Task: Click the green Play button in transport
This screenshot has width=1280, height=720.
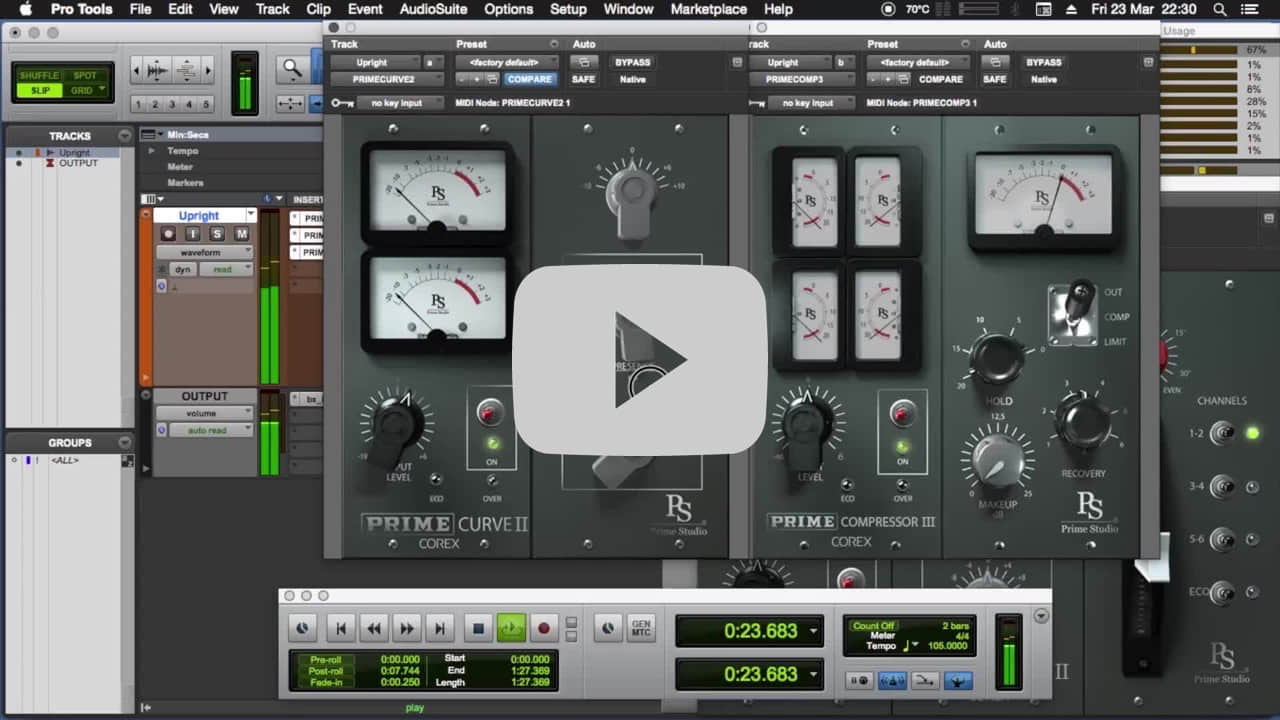Action: [x=511, y=628]
